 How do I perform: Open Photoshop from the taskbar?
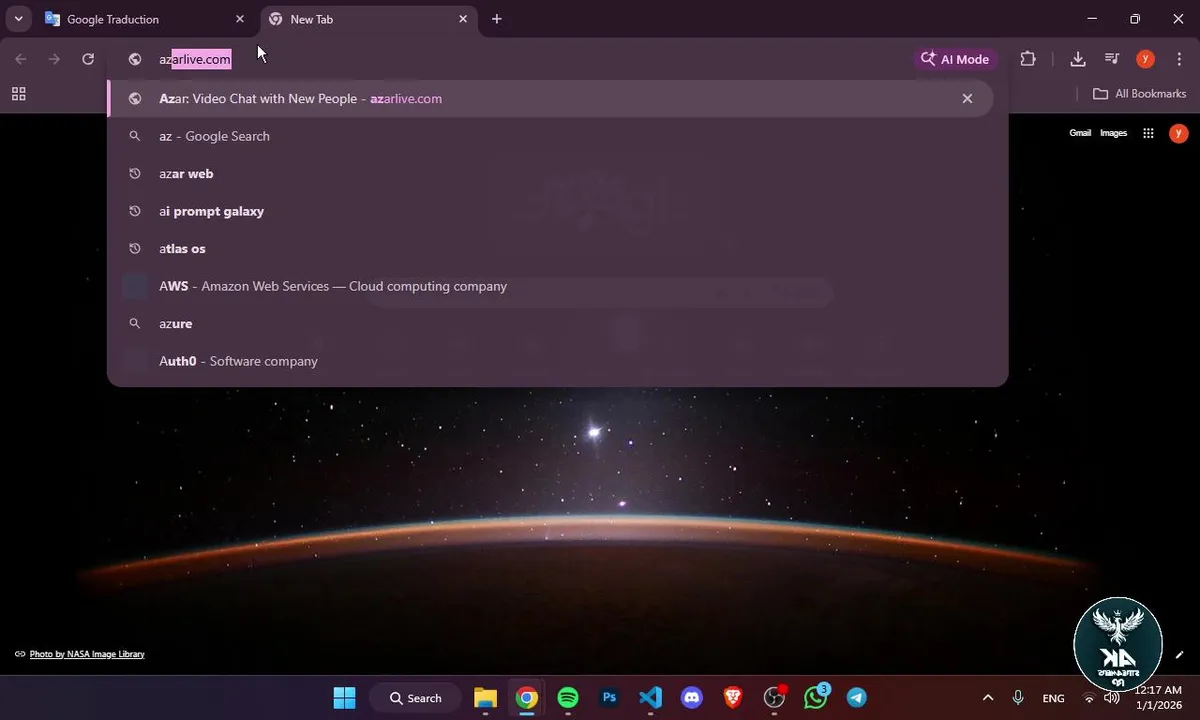(609, 698)
